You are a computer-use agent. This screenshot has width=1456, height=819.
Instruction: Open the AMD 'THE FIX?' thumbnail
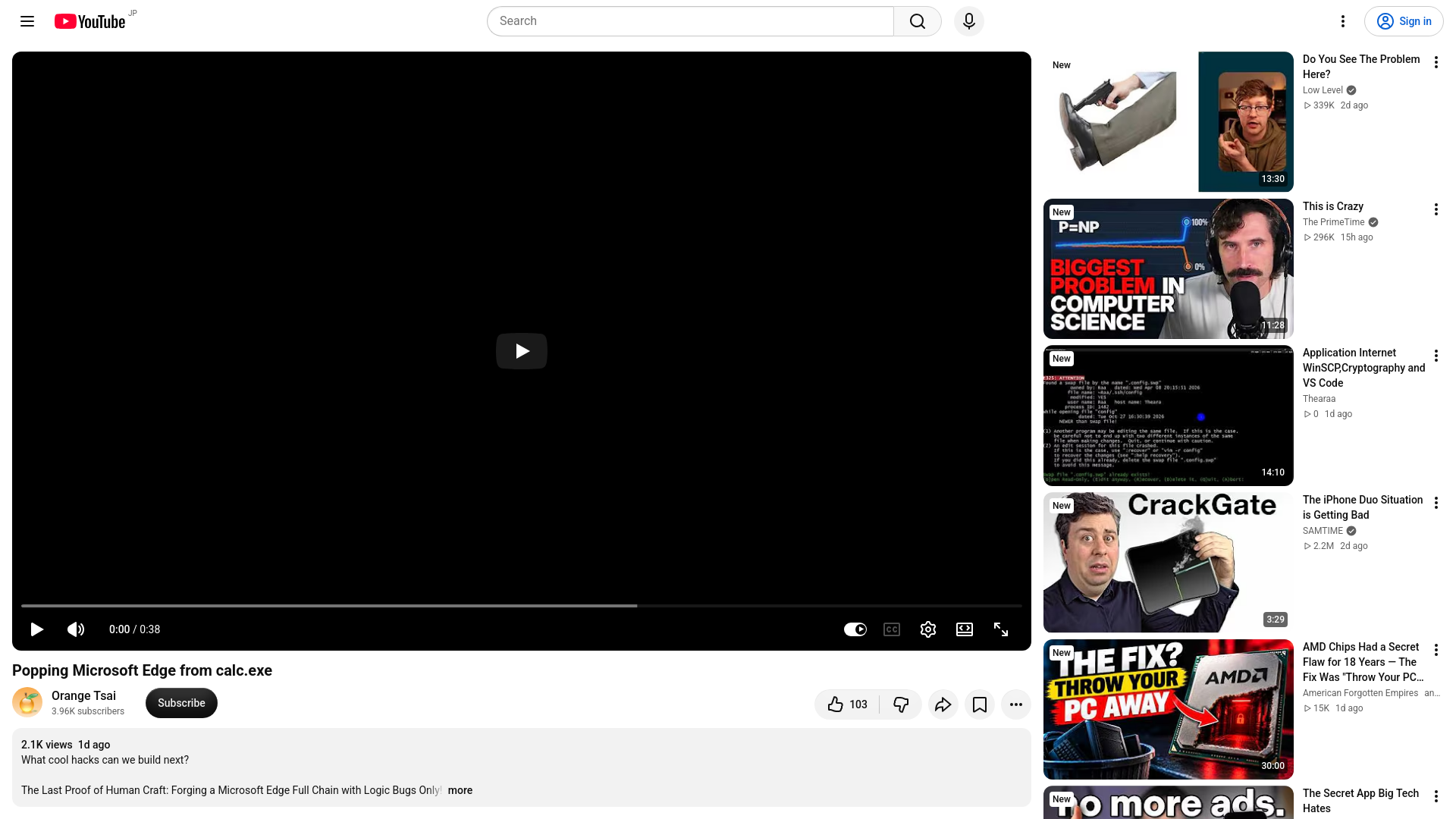tap(1168, 709)
